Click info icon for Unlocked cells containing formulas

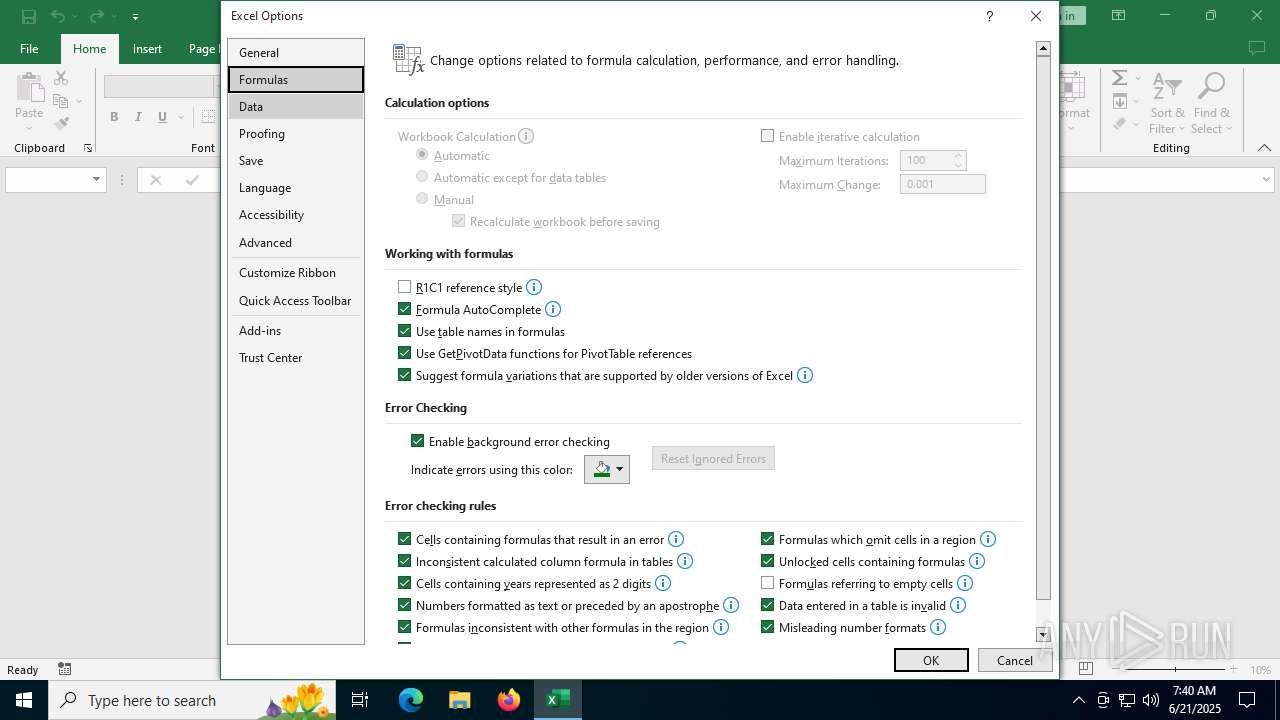pyautogui.click(x=977, y=561)
